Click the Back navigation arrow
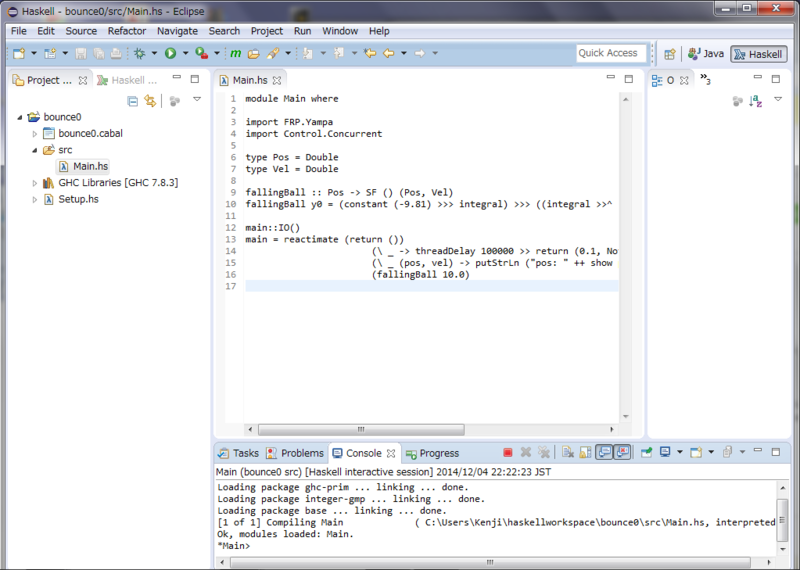The image size is (800, 570). [x=389, y=53]
